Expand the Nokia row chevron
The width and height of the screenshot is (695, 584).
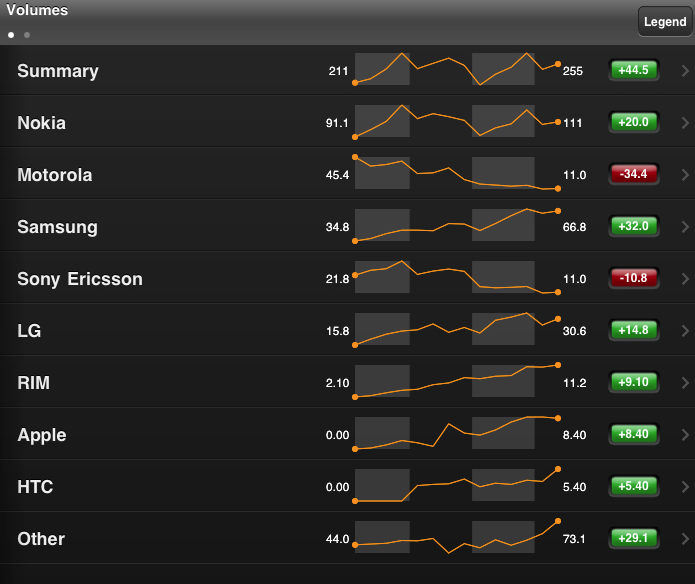click(x=685, y=122)
